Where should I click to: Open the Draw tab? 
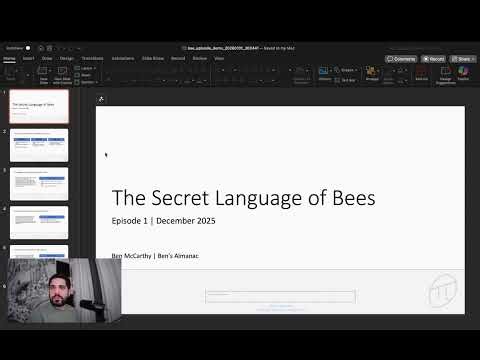(x=47, y=58)
